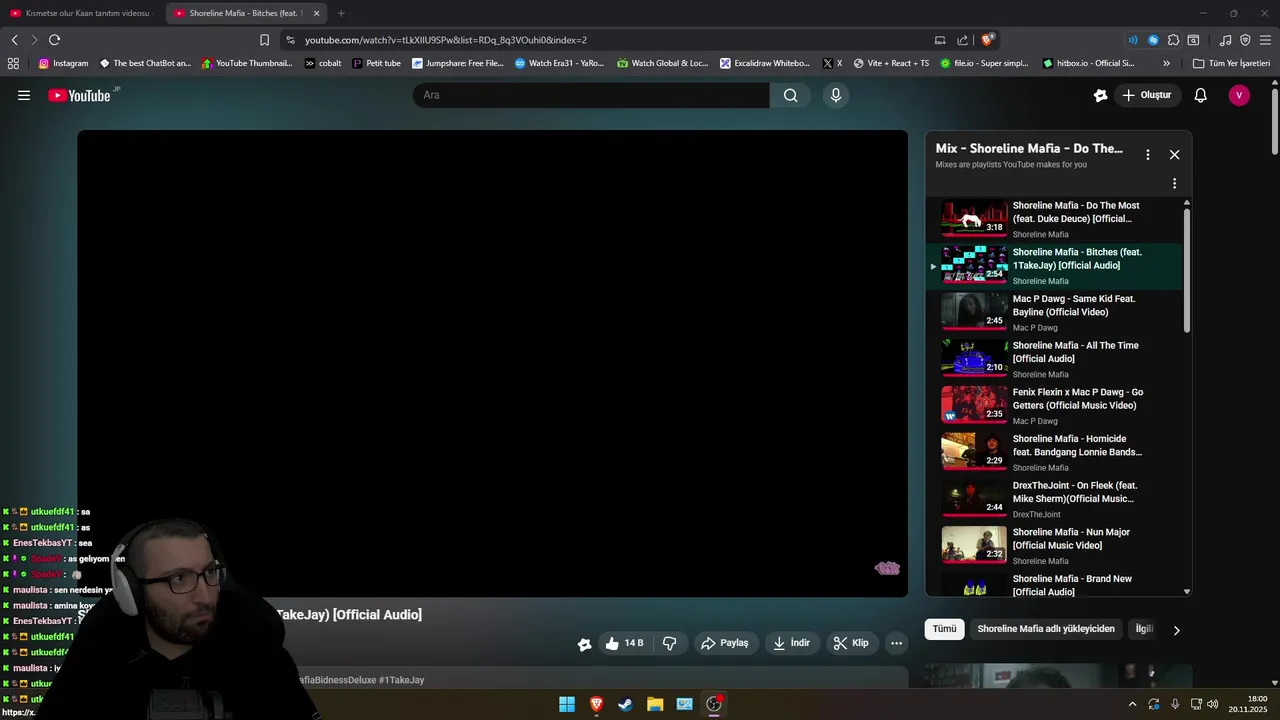Open the 'Oluştur' create menu
This screenshot has height=720, width=1280.
(x=1146, y=96)
